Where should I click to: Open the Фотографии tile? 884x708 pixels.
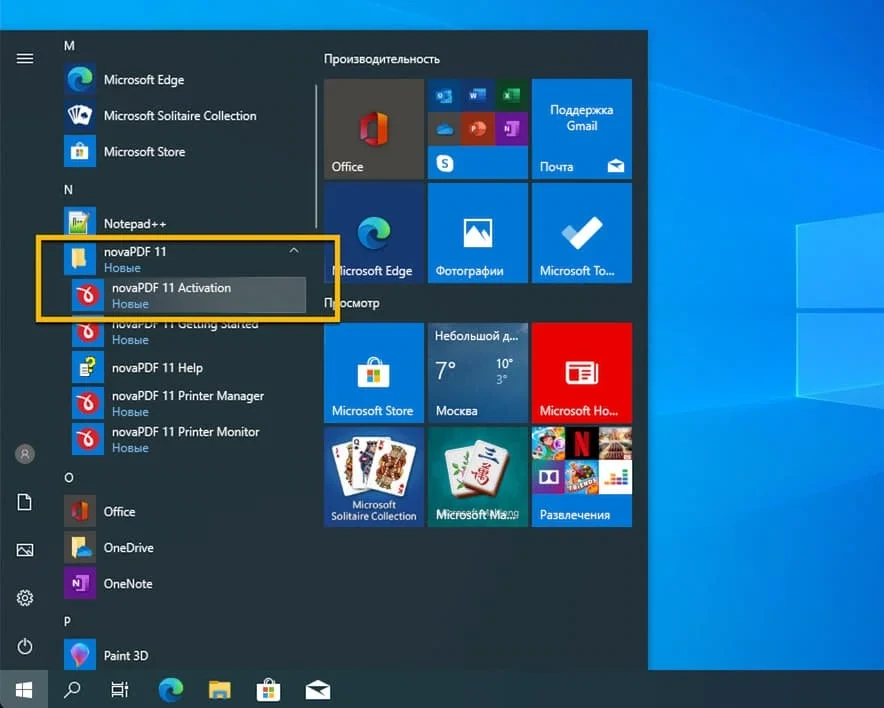point(478,233)
